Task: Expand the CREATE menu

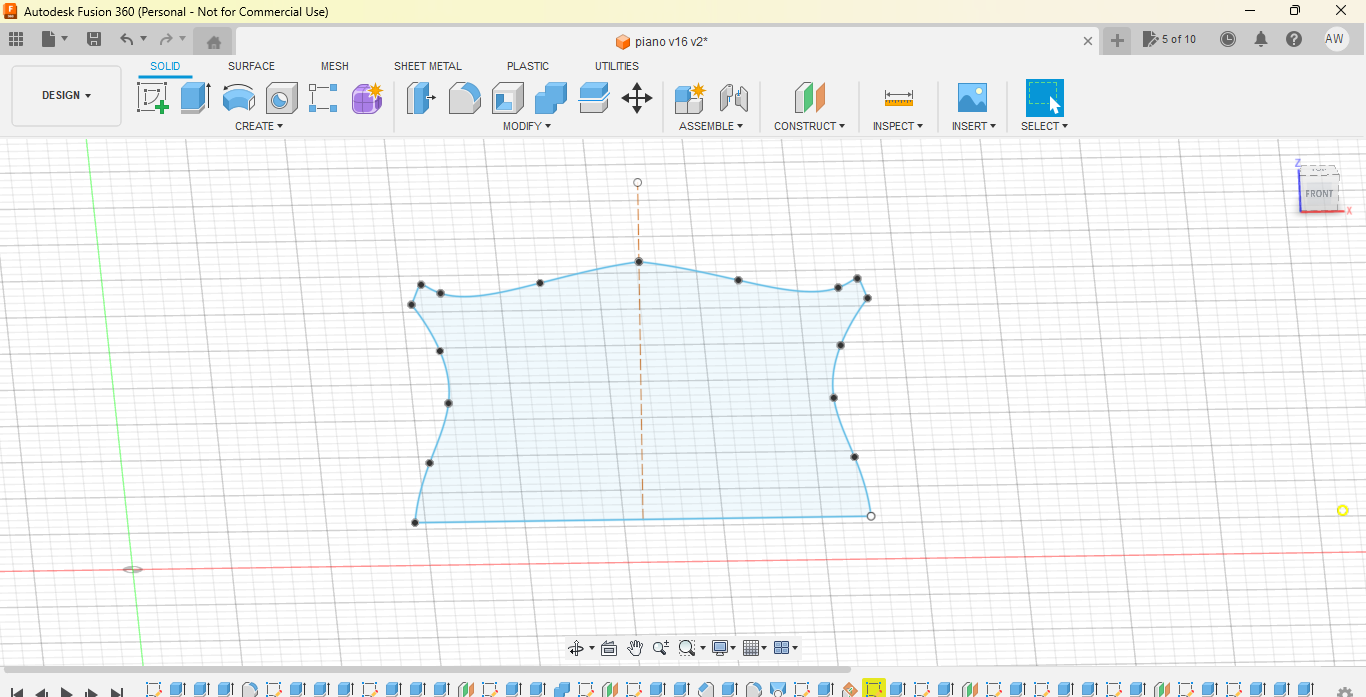Action: (x=259, y=126)
